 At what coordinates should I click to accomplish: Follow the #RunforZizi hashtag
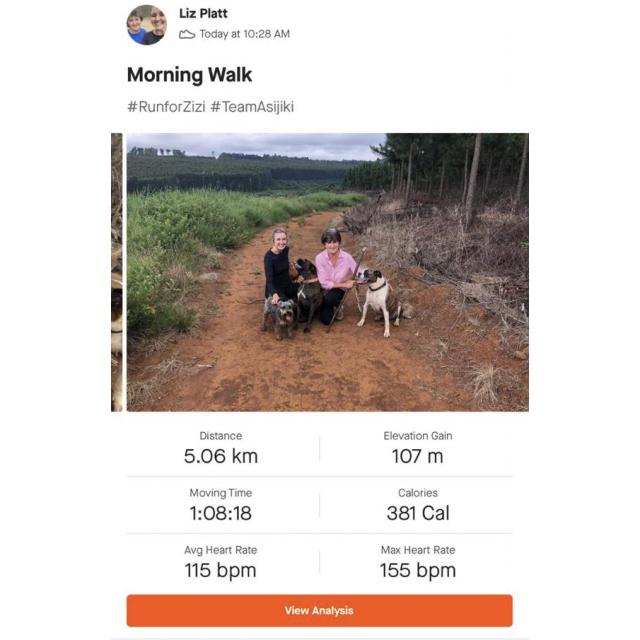[165, 106]
